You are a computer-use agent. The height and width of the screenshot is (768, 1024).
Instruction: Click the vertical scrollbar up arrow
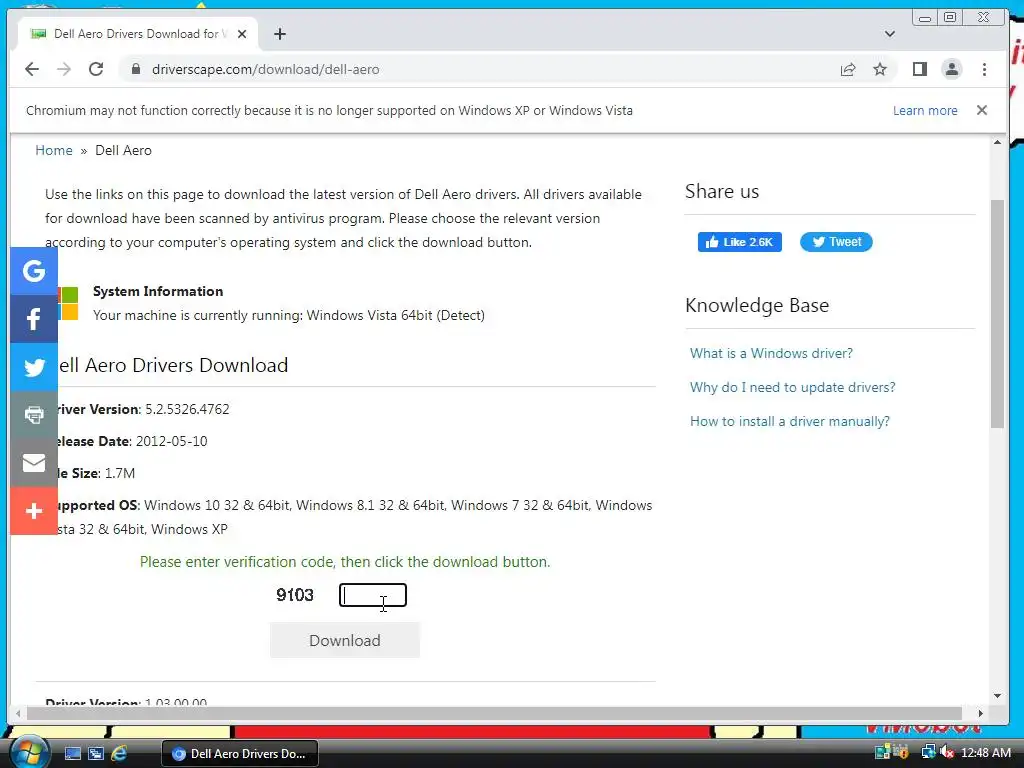(997, 142)
